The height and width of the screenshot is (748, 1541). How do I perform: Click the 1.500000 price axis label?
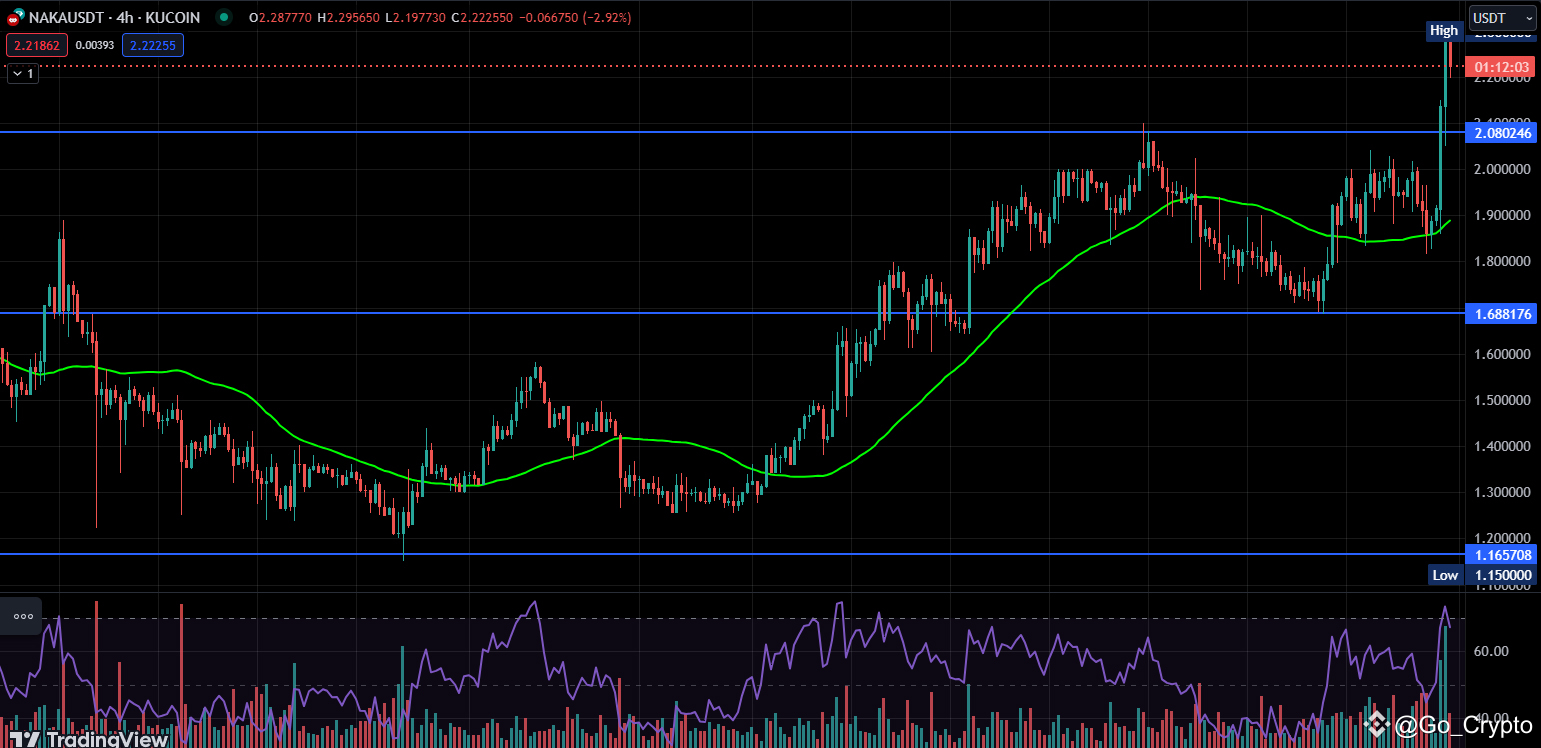click(x=1502, y=400)
